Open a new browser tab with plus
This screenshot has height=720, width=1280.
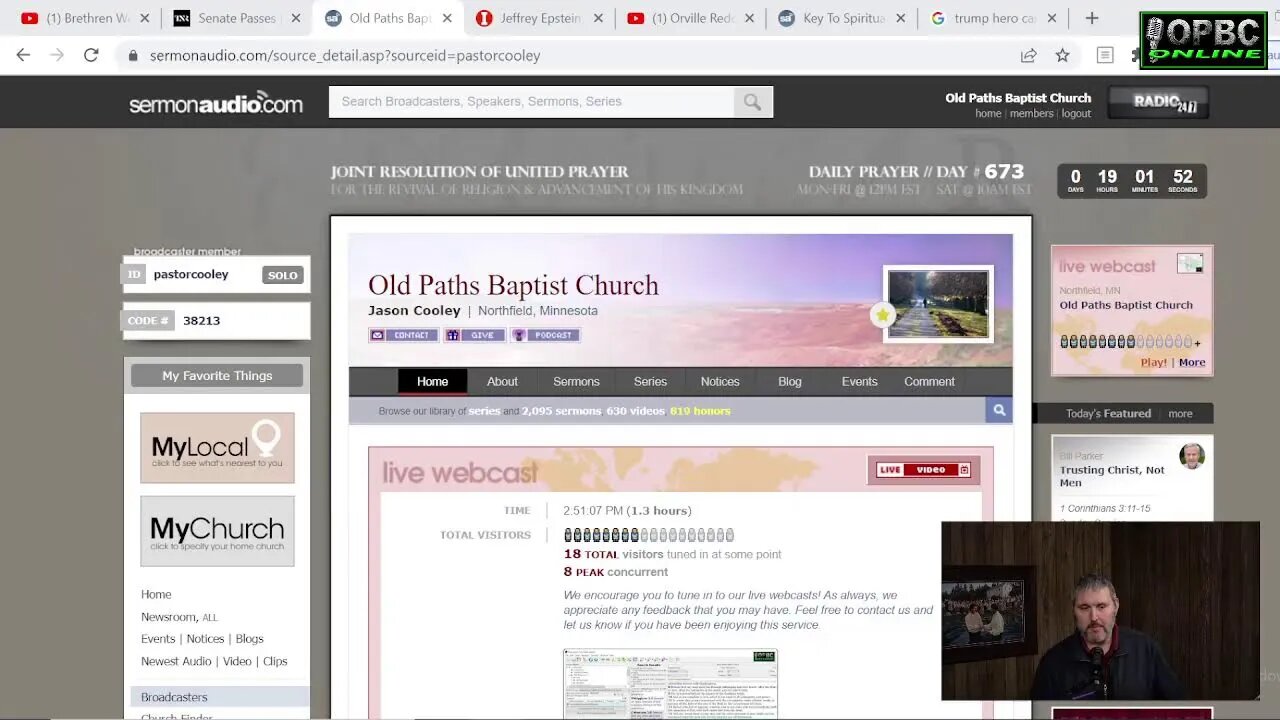(x=1092, y=18)
